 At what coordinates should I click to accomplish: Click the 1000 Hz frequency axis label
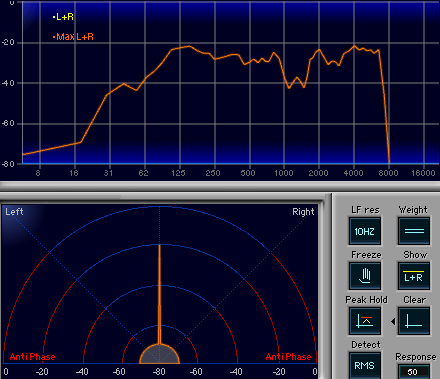[284, 173]
